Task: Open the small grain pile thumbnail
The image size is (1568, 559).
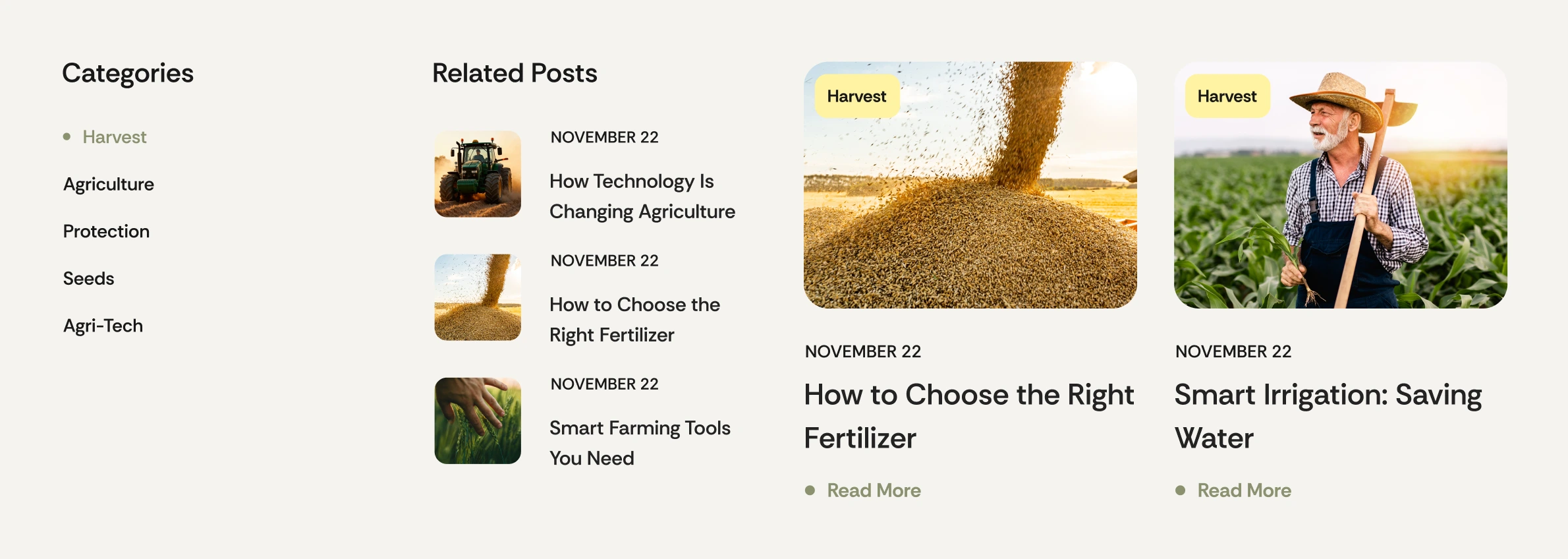Action: [478, 297]
